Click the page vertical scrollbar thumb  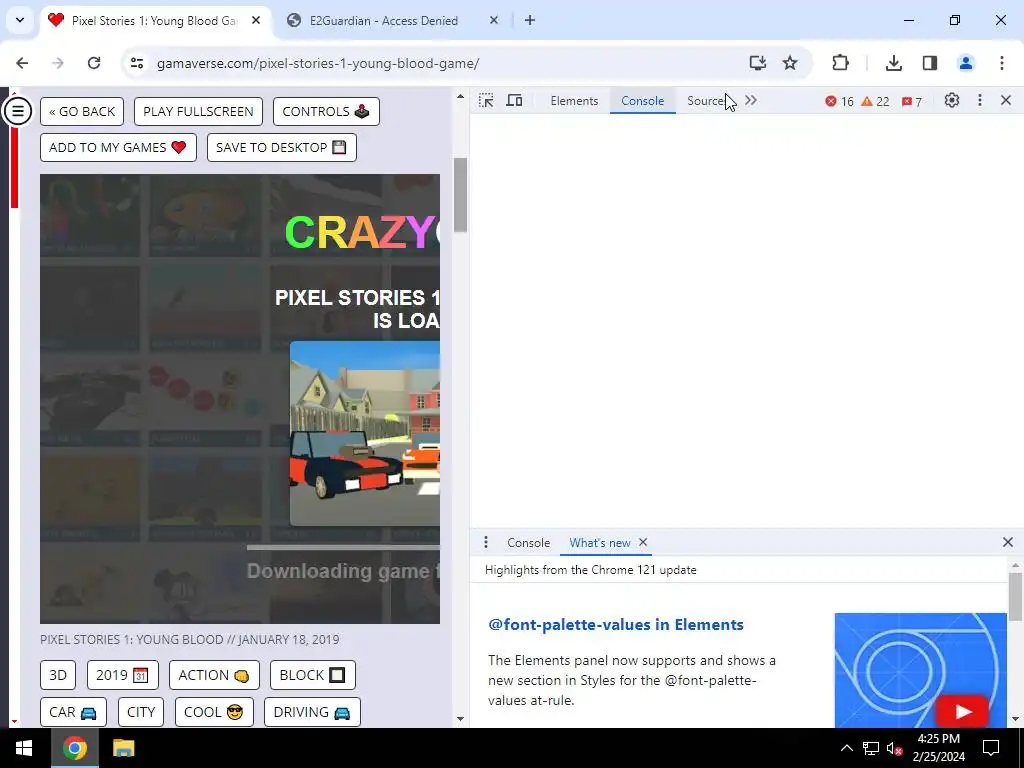pos(460,195)
